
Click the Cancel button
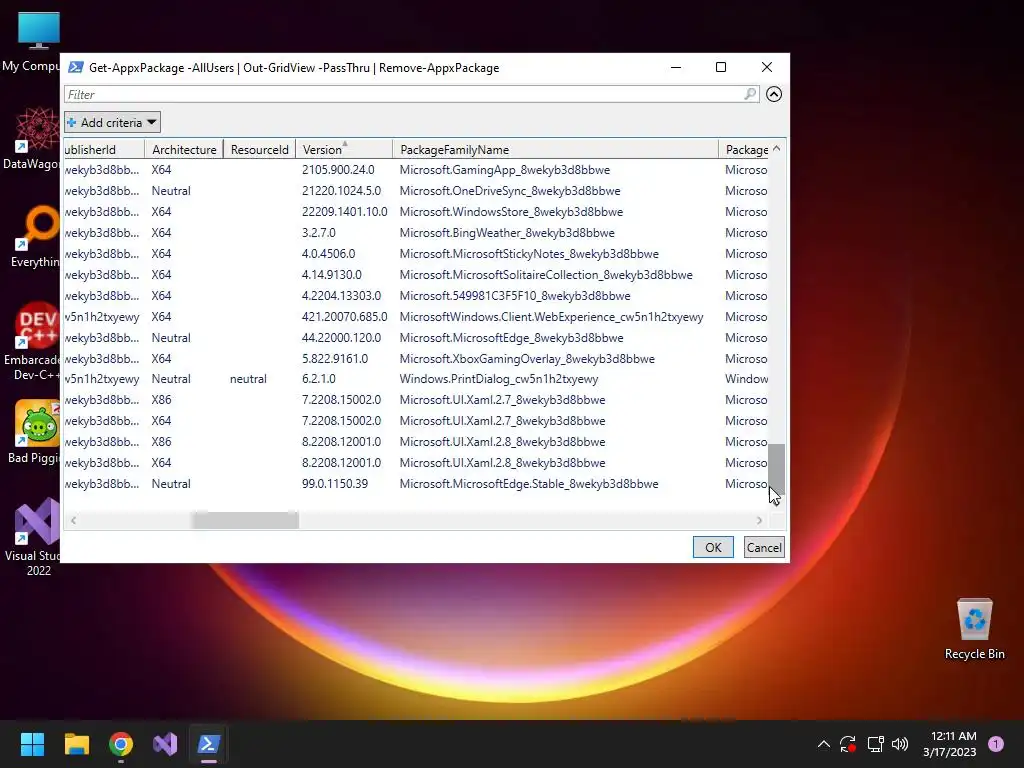click(764, 547)
